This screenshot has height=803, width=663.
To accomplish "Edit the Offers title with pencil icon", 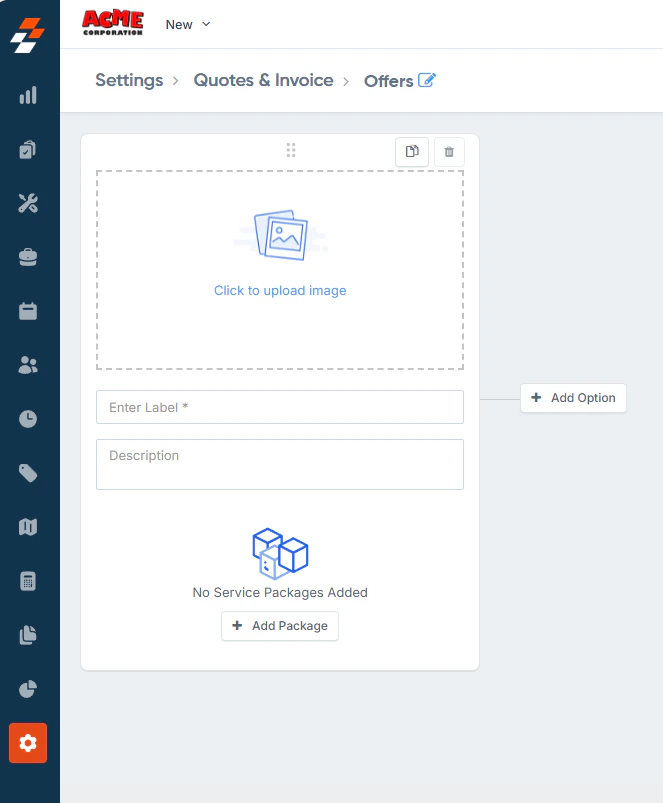I will click(427, 80).
